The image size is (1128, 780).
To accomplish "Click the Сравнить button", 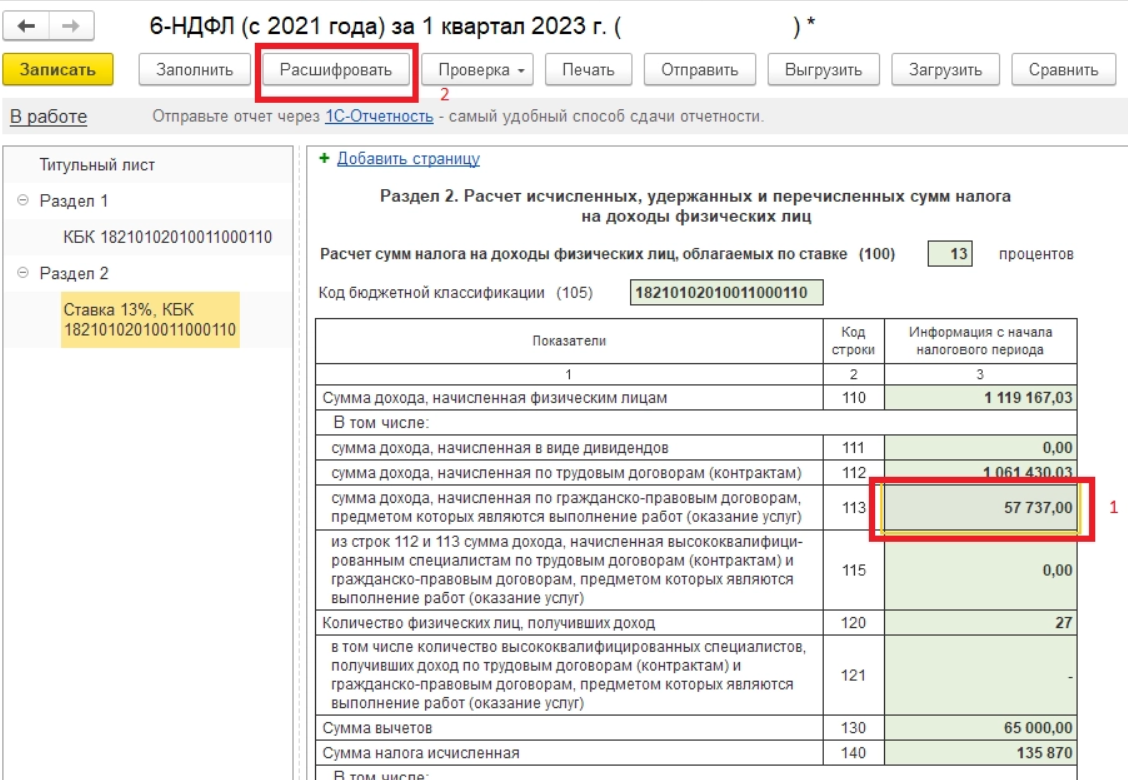I will pos(1063,70).
